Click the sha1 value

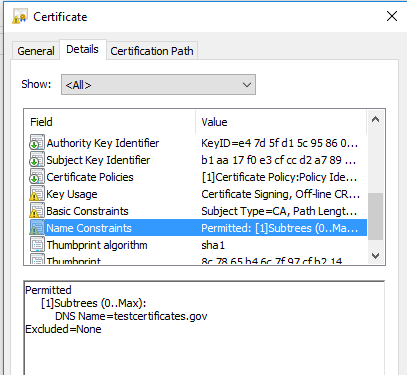click(213, 245)
